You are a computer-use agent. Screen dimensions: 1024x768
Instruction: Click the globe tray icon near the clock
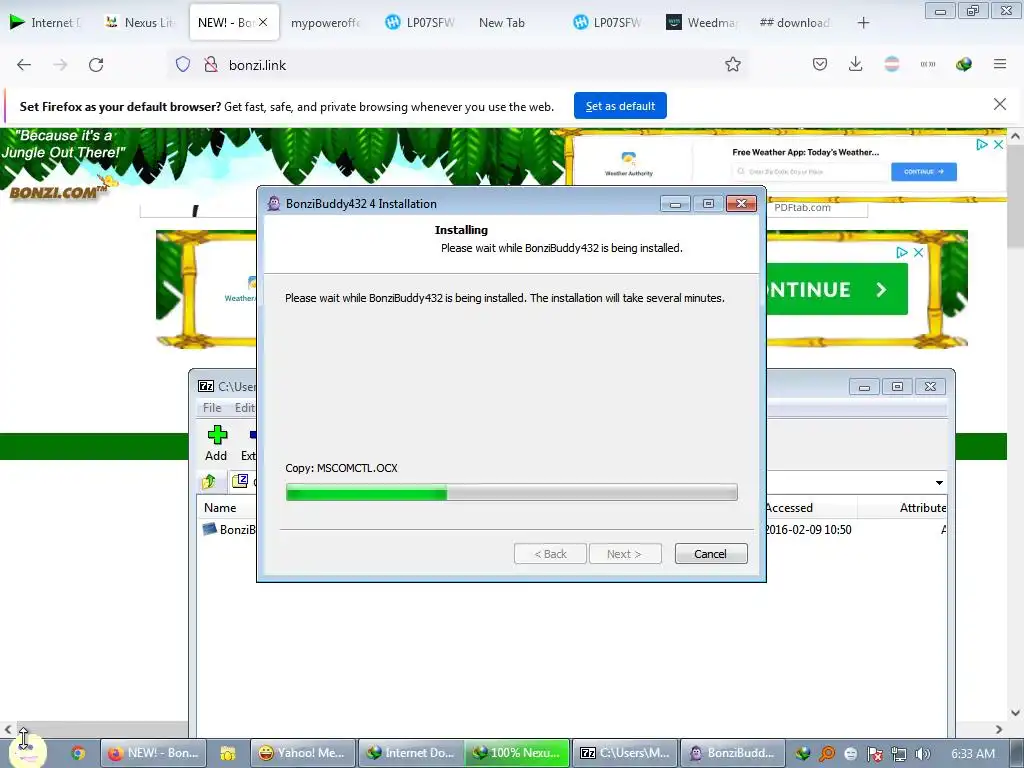(803, 754)
